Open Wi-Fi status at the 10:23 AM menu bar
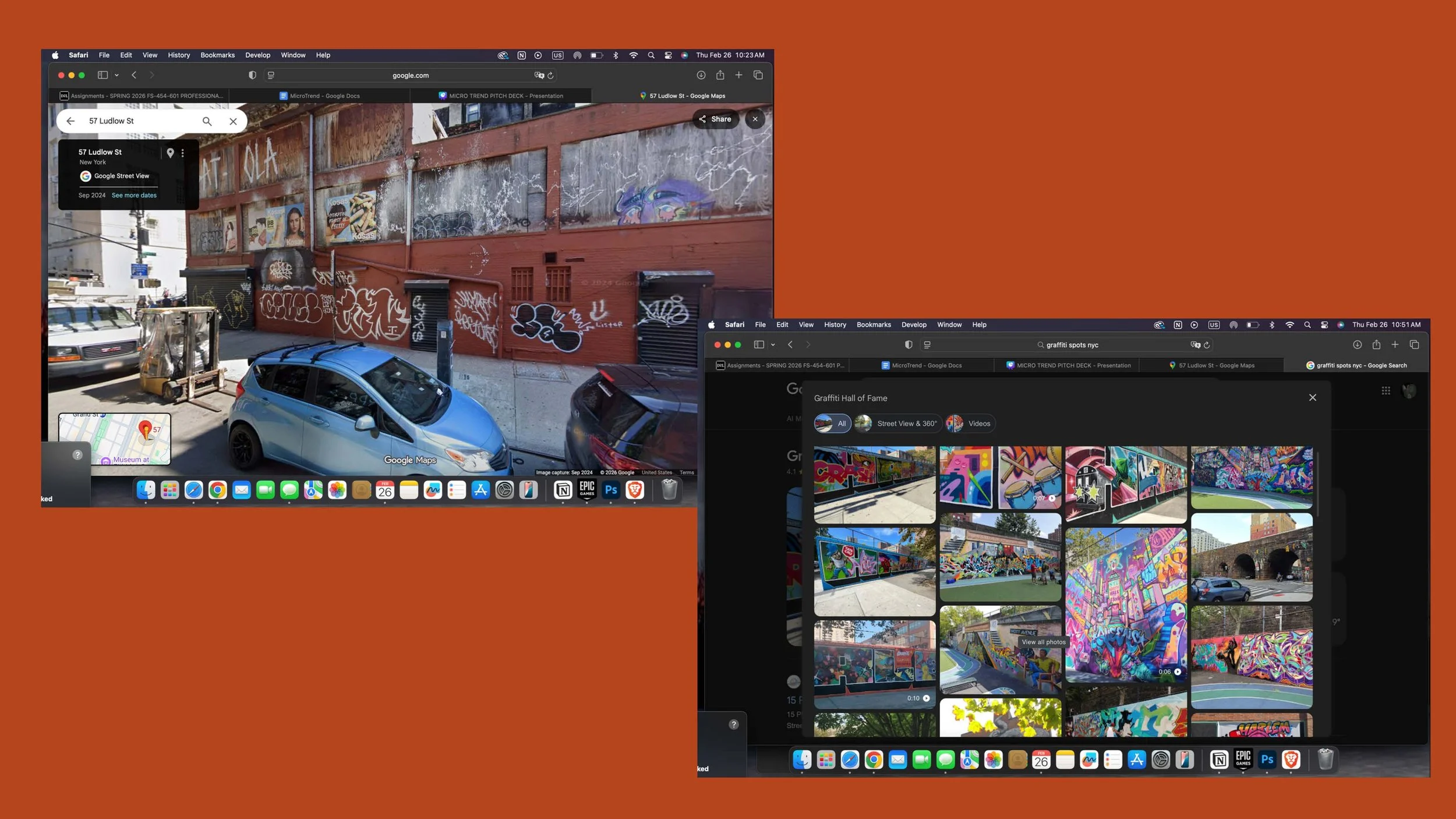Viewport: 1456px width, 819px height. click(633, 55)
